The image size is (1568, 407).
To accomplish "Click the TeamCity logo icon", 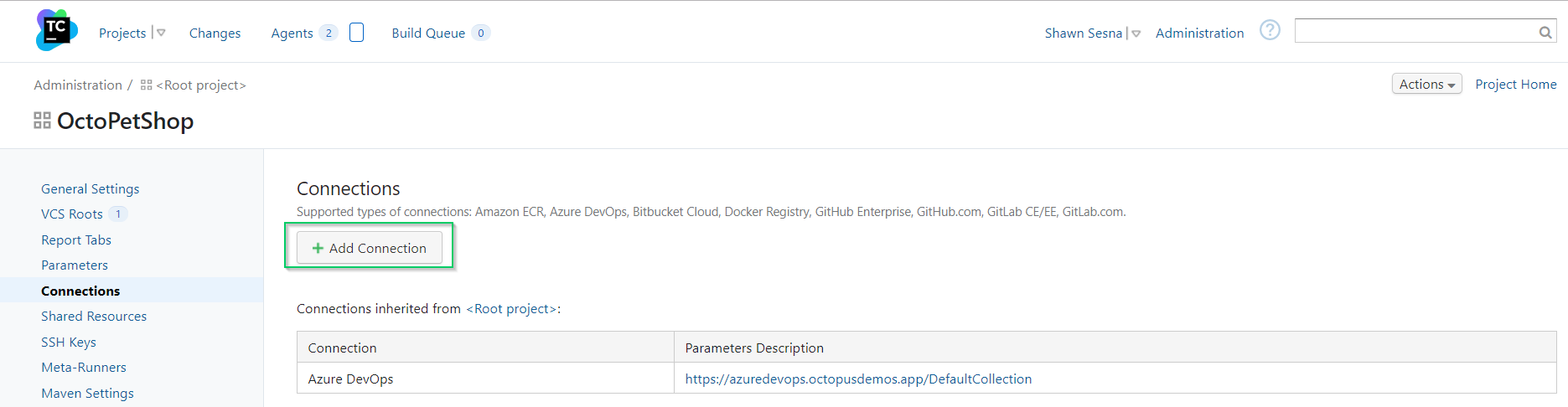I will pos(56,31).
